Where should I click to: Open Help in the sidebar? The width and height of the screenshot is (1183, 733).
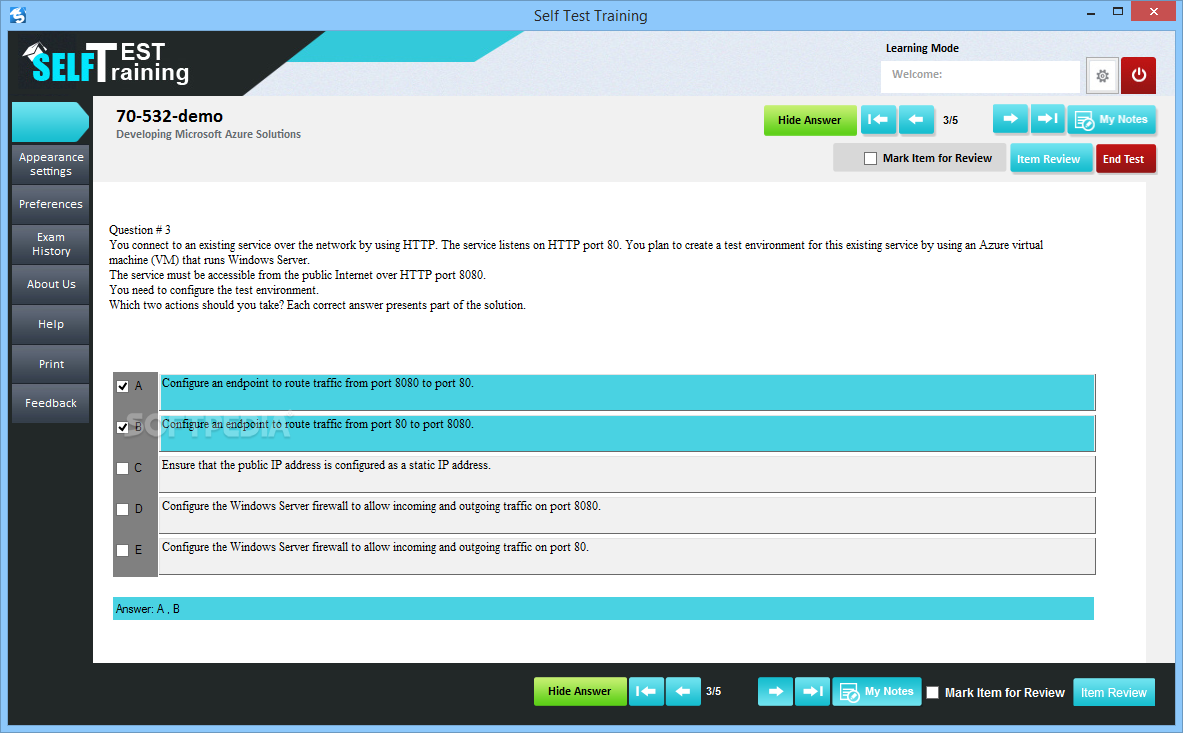(x=51, y=324)
